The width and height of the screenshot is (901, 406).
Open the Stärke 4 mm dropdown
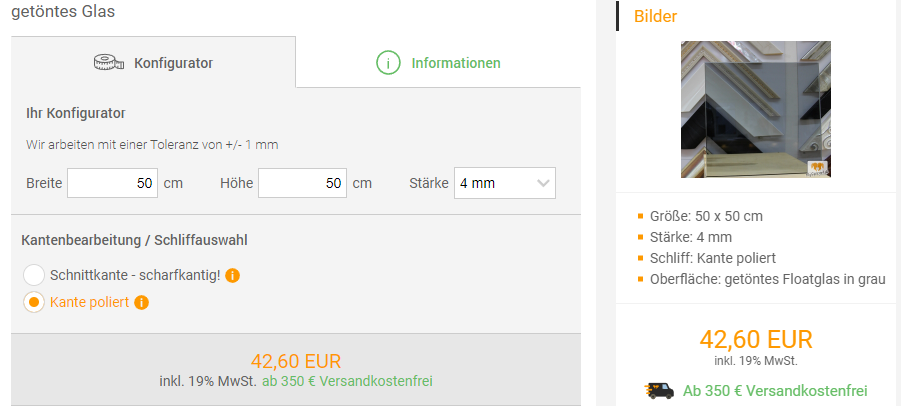[x=505, y=183]
